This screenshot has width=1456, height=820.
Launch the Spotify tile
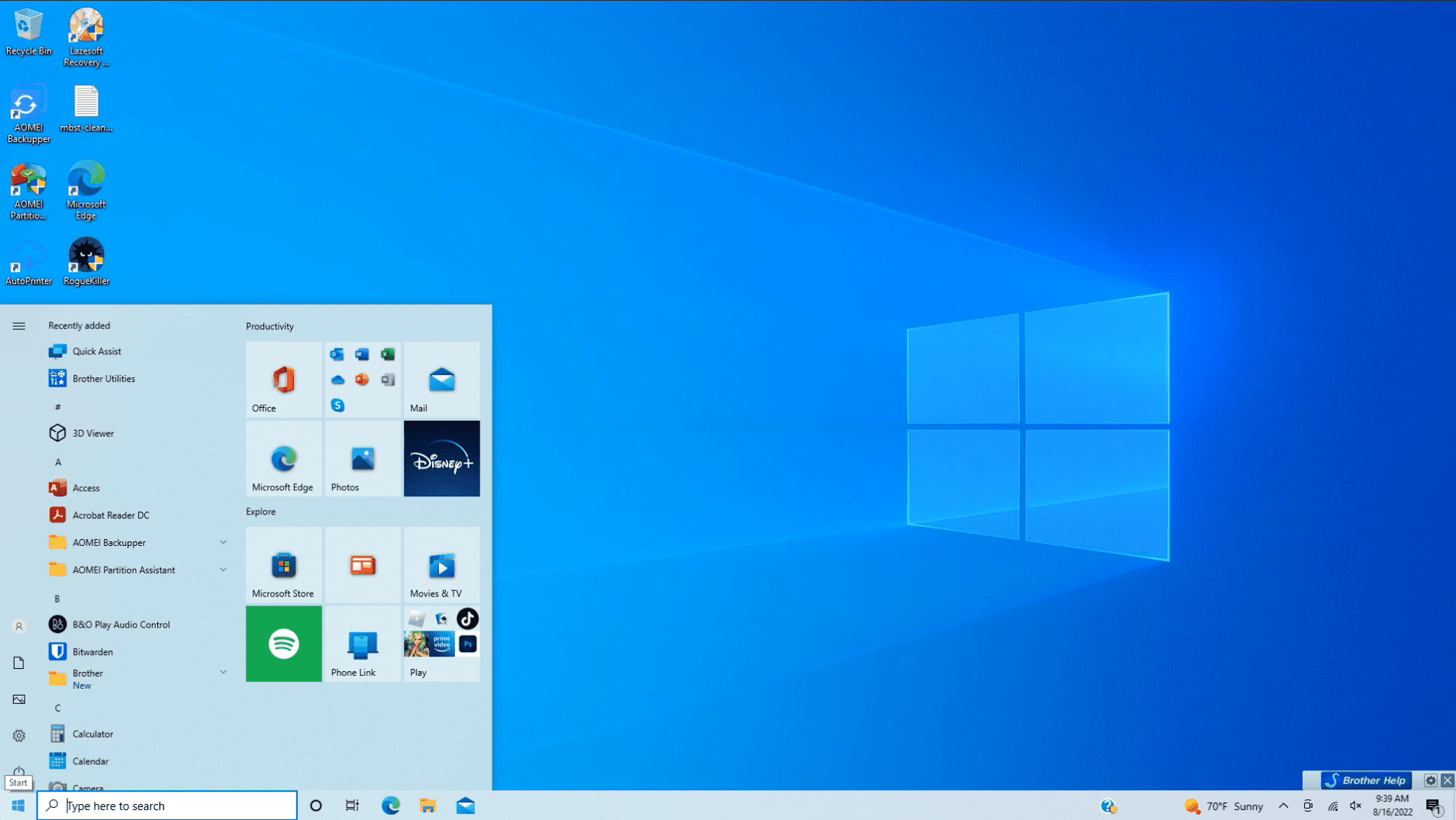click(x=284, y=644)
